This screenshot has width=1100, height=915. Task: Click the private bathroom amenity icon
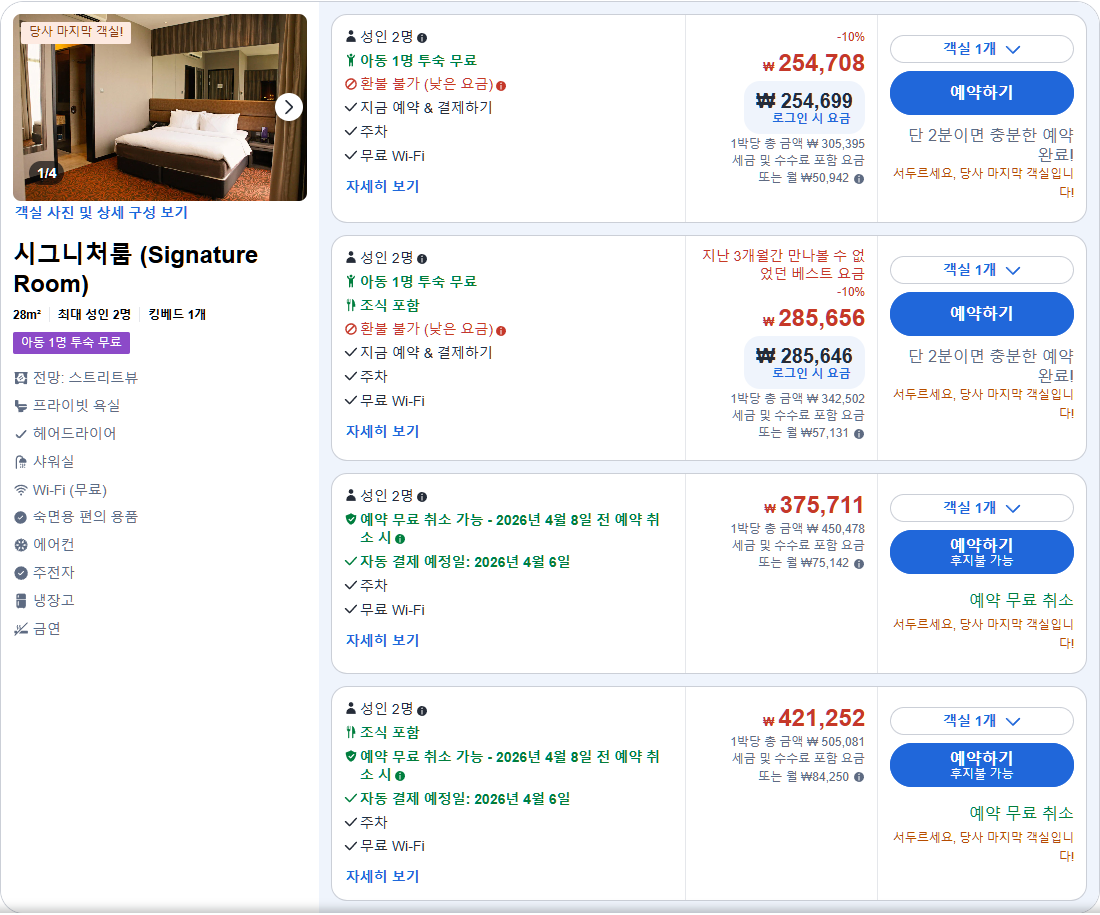click(x=21, y=406)
